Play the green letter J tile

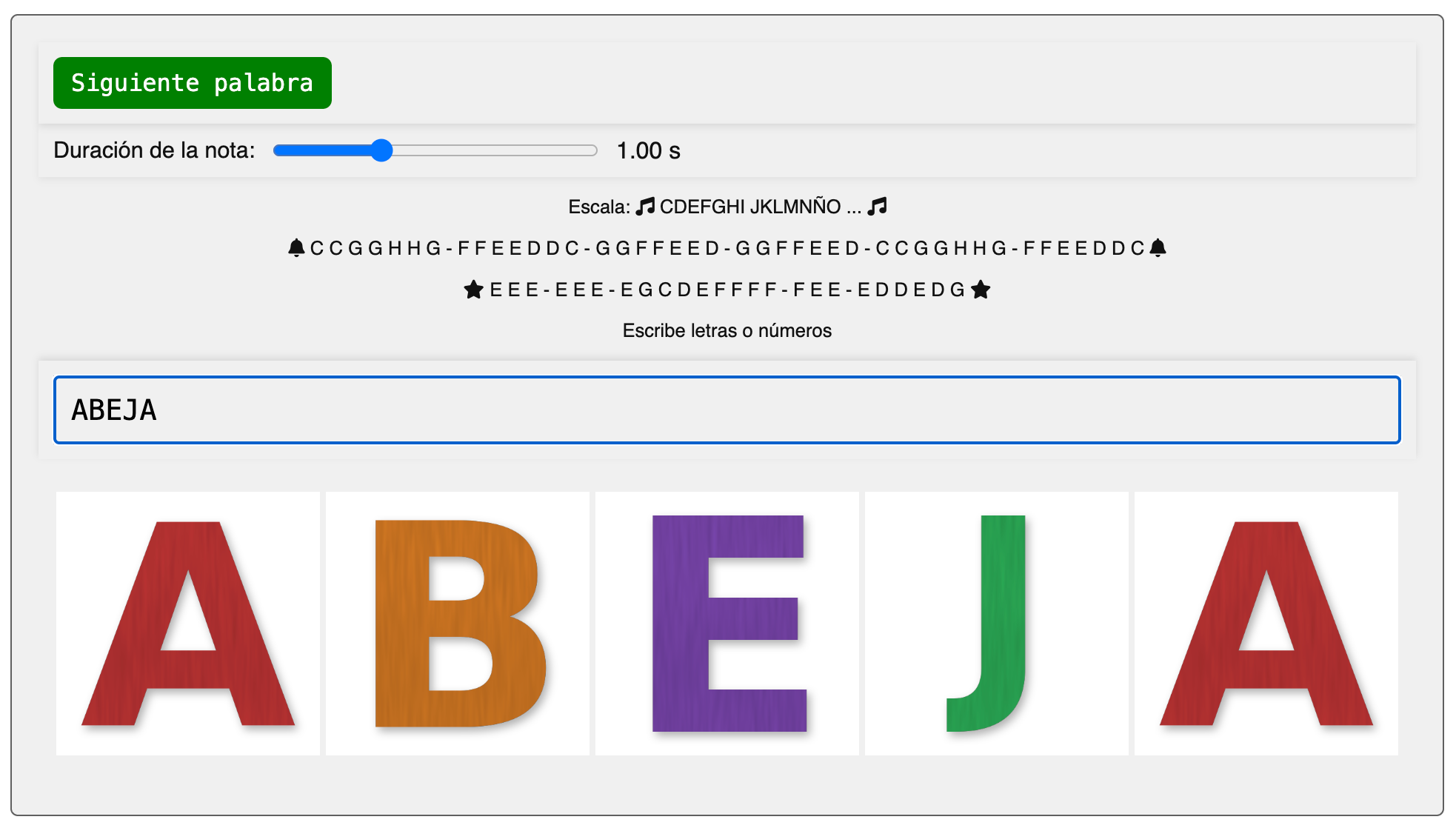997,624
